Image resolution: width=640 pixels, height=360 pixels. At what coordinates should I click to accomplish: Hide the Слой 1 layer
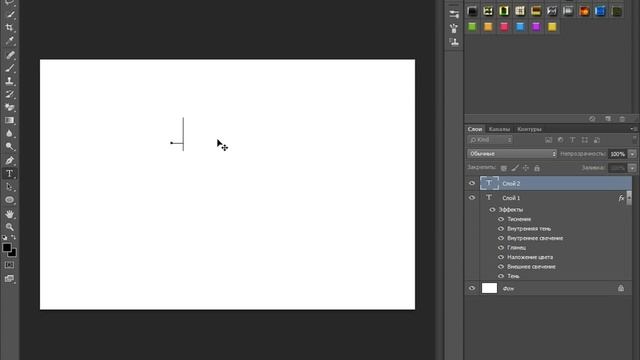point(472,198)
